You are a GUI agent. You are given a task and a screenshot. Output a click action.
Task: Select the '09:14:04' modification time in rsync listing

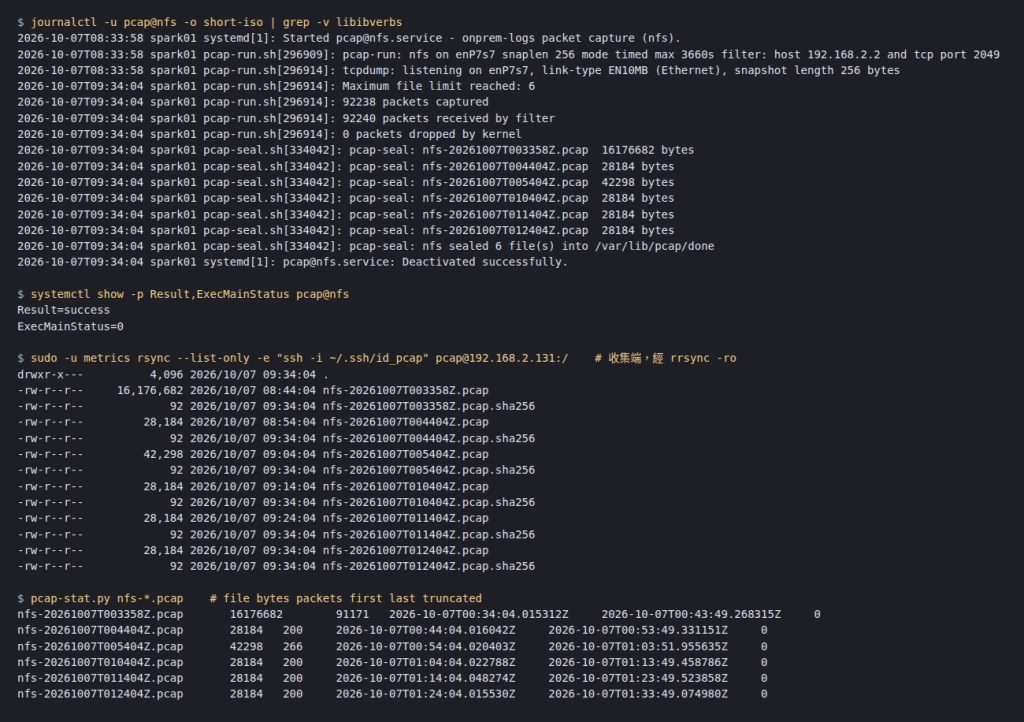[289, 486]
